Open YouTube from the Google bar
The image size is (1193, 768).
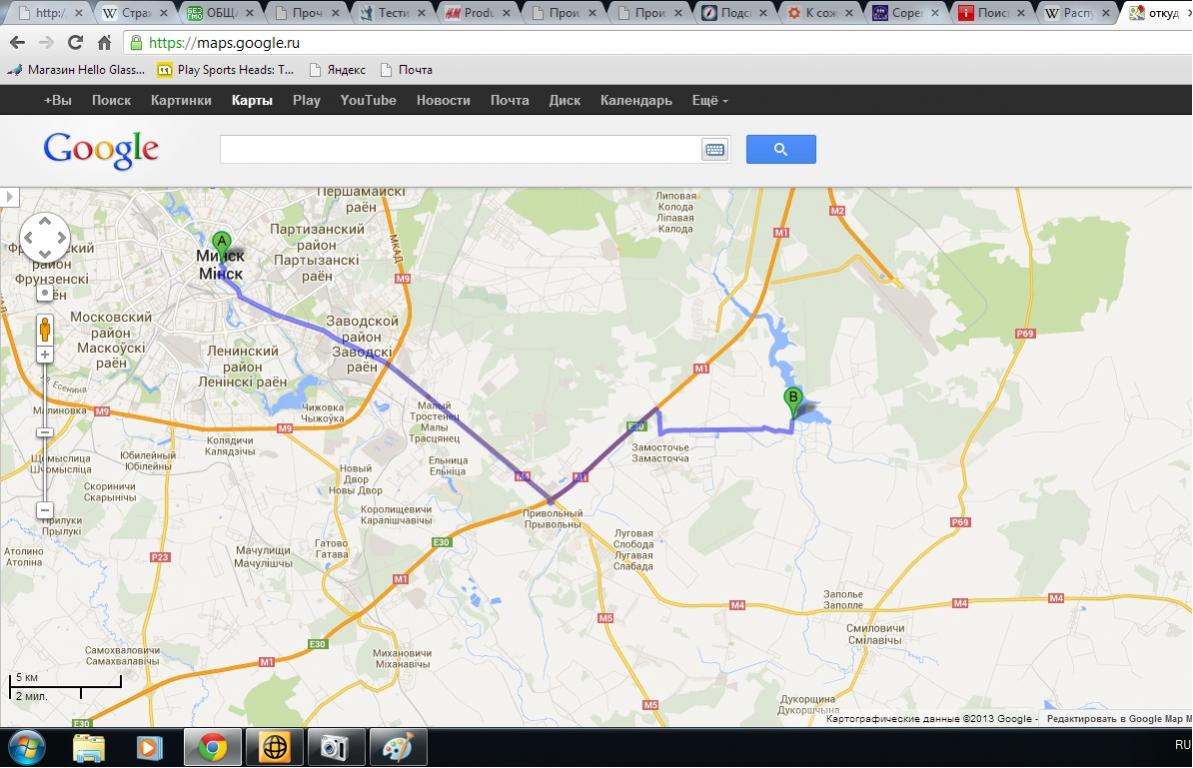pyautogui.click(x=368, y=100)
